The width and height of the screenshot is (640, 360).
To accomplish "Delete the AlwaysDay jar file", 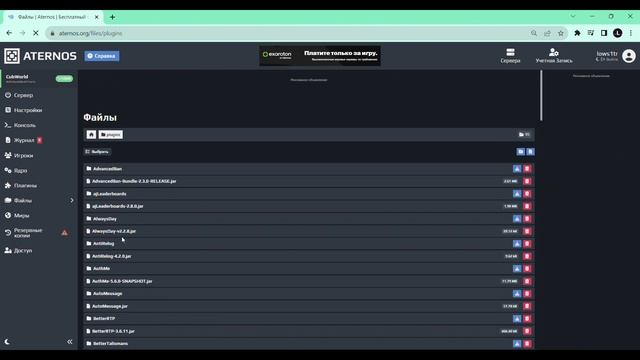I will coord(527,231).
